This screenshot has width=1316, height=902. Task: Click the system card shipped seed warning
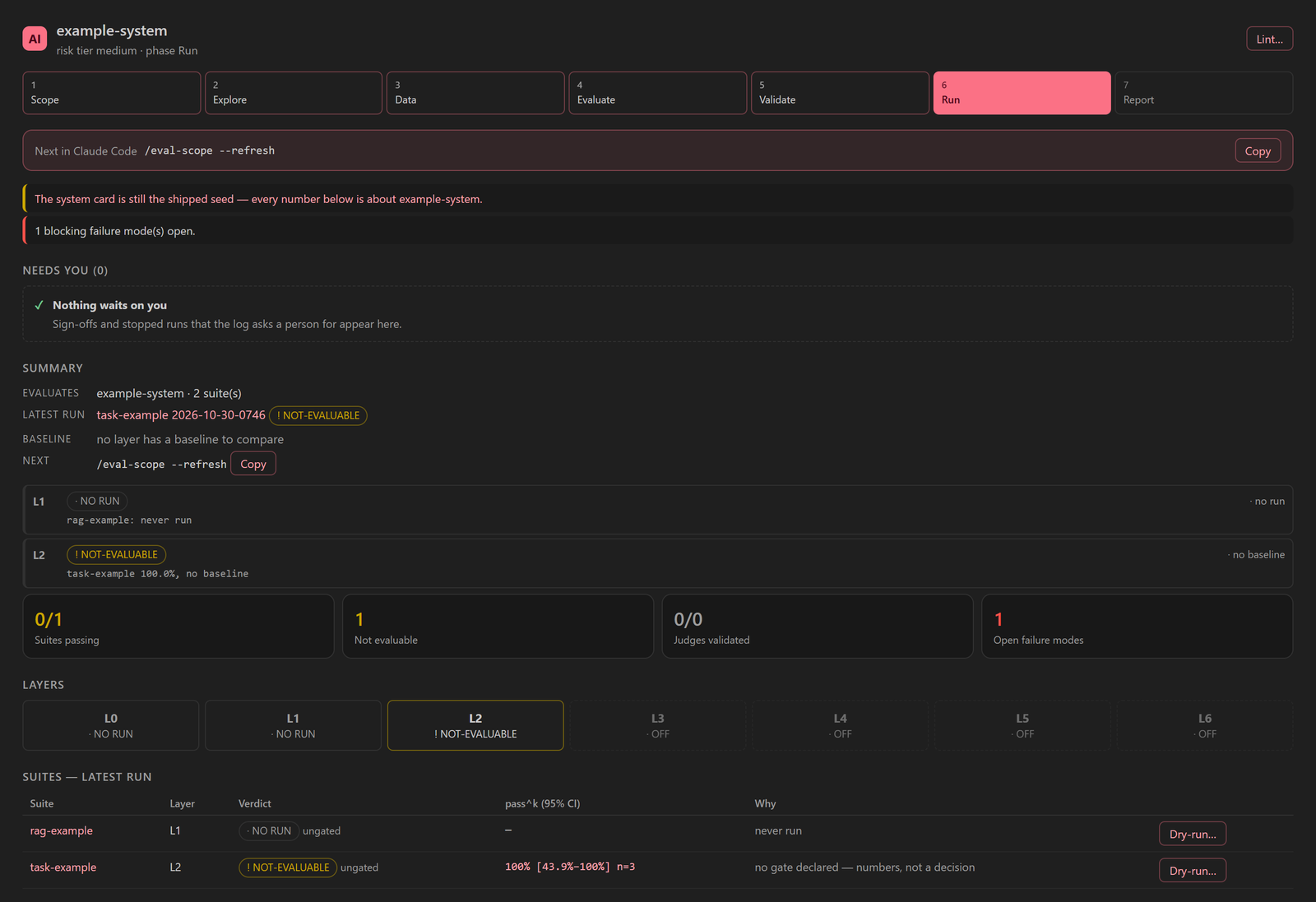click(x=658, y=199)
